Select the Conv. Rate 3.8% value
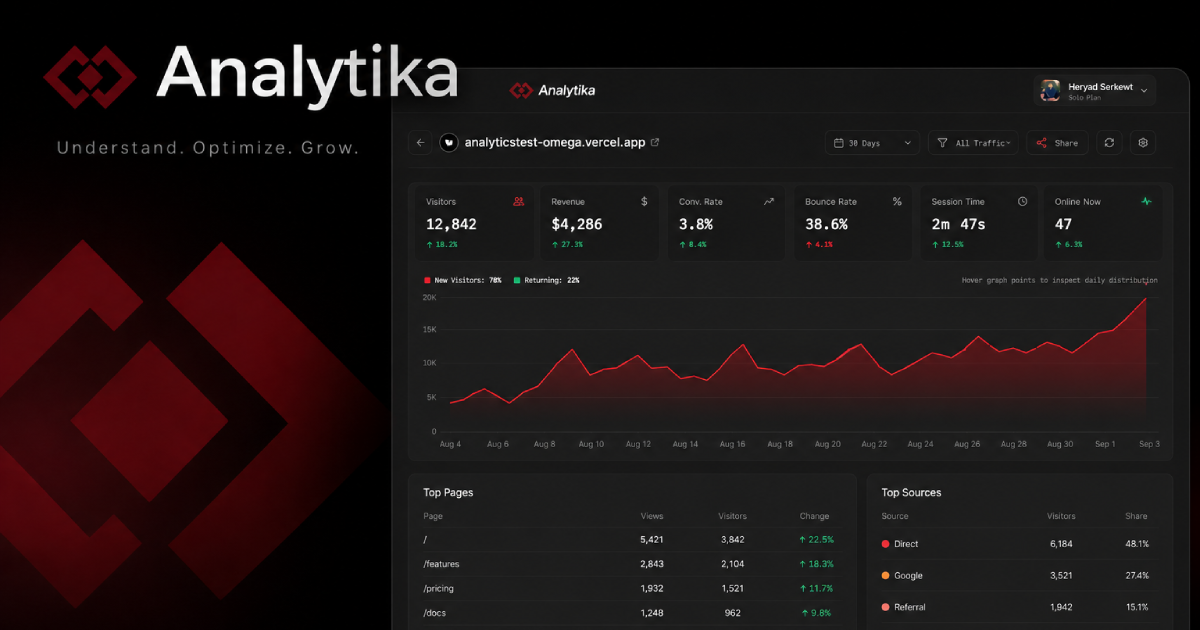The width and height of the screenshot is (1200, 630). point(696,224)
